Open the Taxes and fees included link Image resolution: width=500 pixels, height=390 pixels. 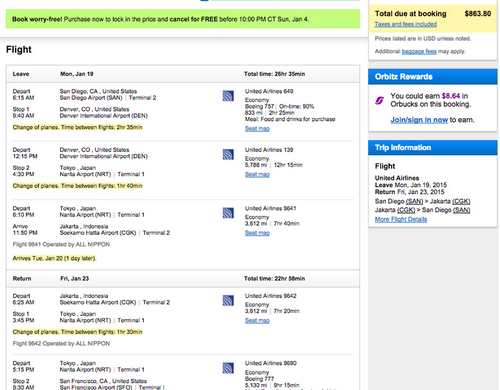click(x=406, y=24)
